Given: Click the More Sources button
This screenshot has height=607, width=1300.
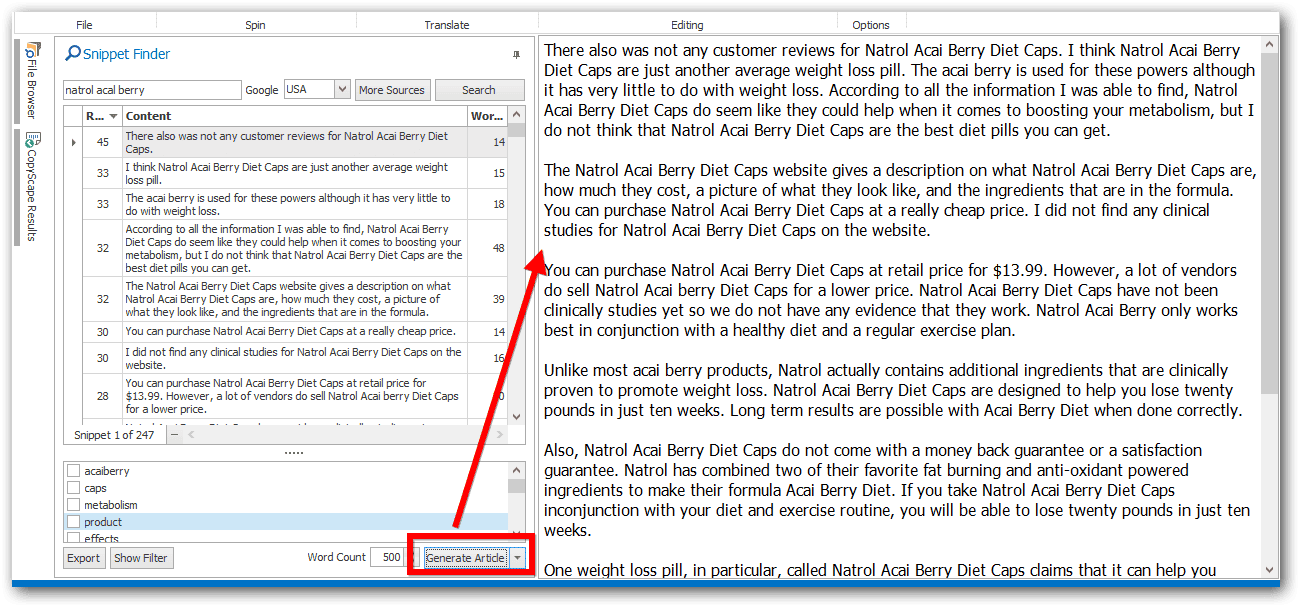Looking at the screenshot, I should coord(392,90).
